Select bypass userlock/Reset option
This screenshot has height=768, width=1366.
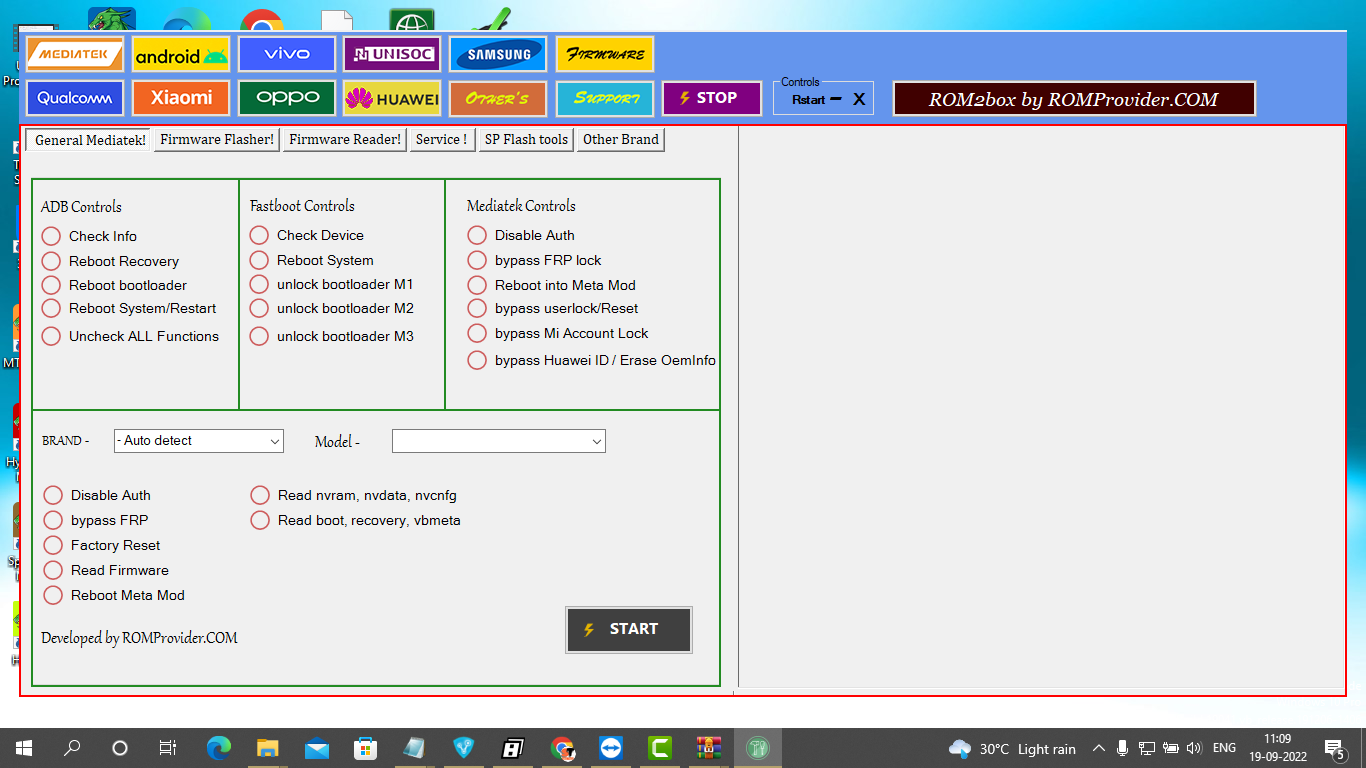click(553, 308)
